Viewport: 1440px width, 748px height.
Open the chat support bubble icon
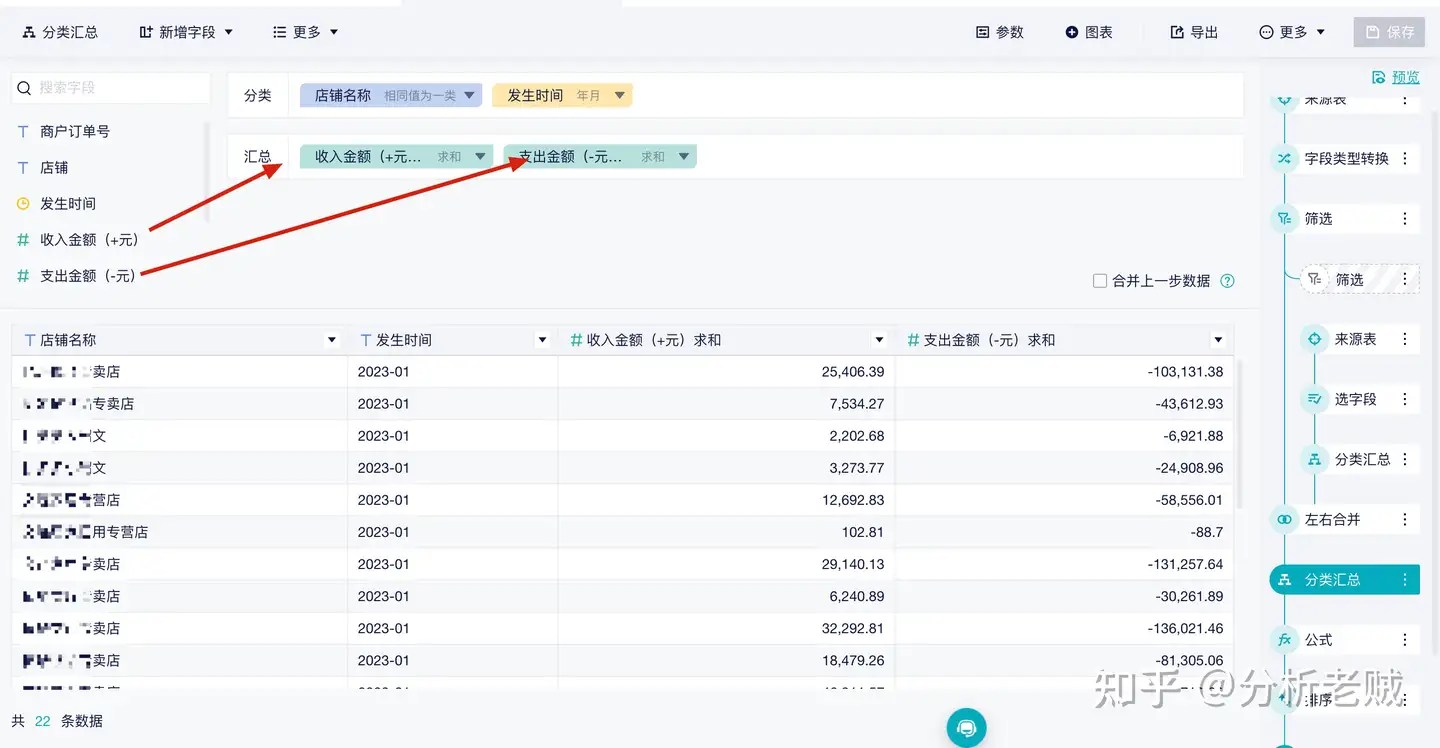tap(966, 728)
